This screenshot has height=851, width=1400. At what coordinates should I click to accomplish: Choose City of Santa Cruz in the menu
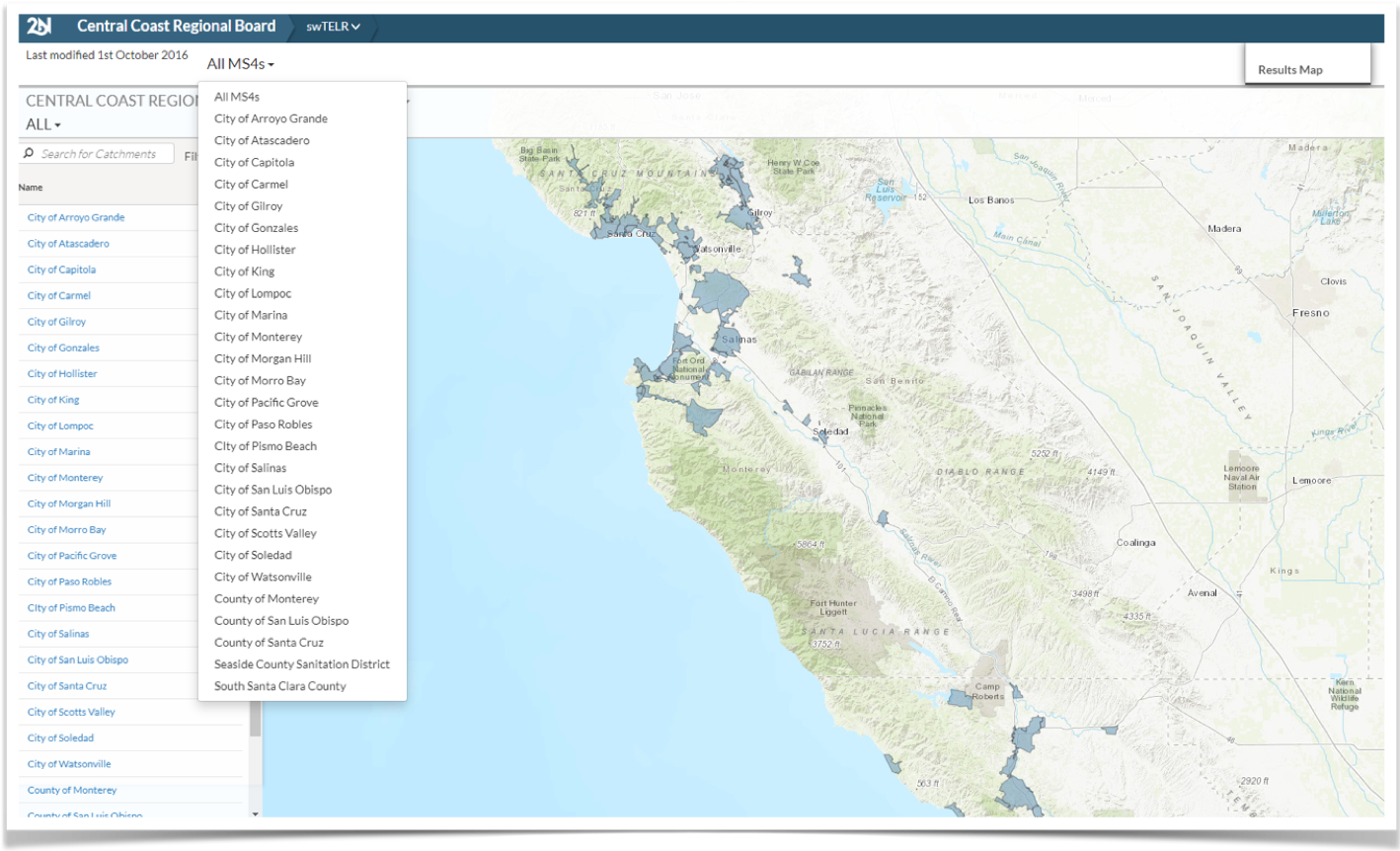[x=261, y=511]
